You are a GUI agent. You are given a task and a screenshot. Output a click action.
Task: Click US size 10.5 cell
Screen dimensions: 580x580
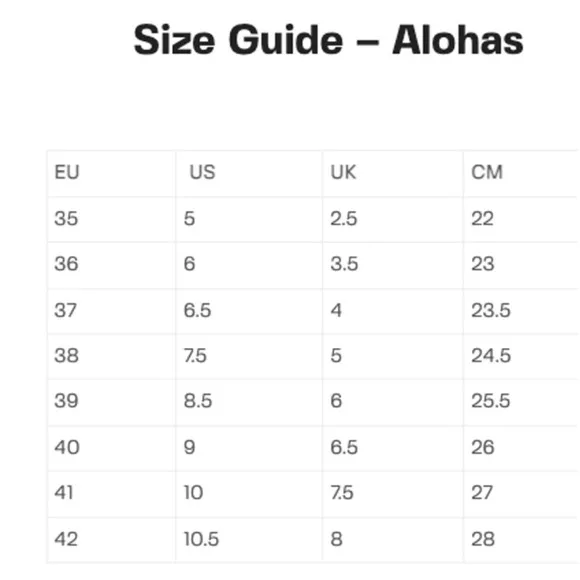tap(249, 540)
